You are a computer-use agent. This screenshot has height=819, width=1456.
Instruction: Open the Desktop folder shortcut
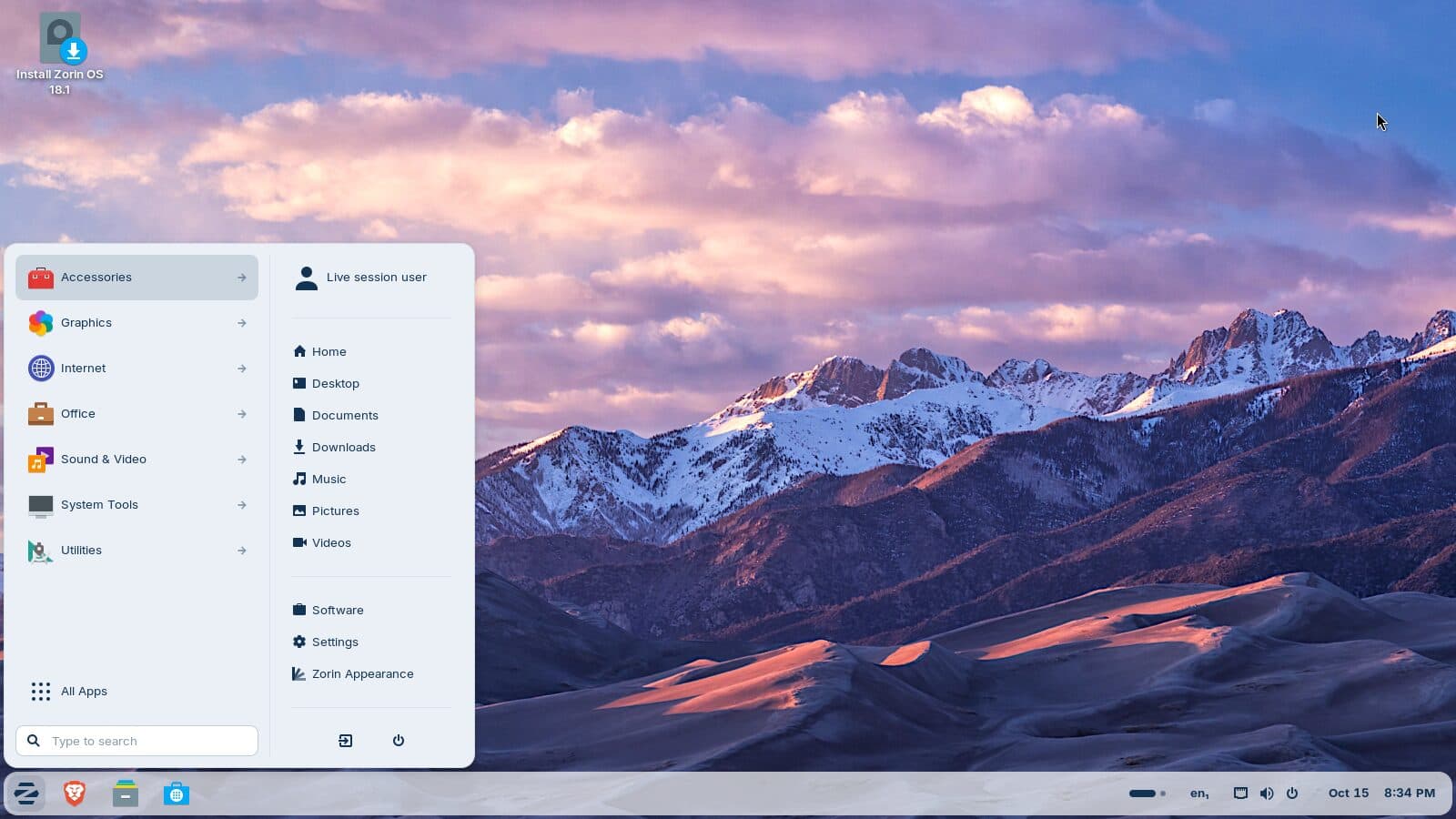click(371, 383)
